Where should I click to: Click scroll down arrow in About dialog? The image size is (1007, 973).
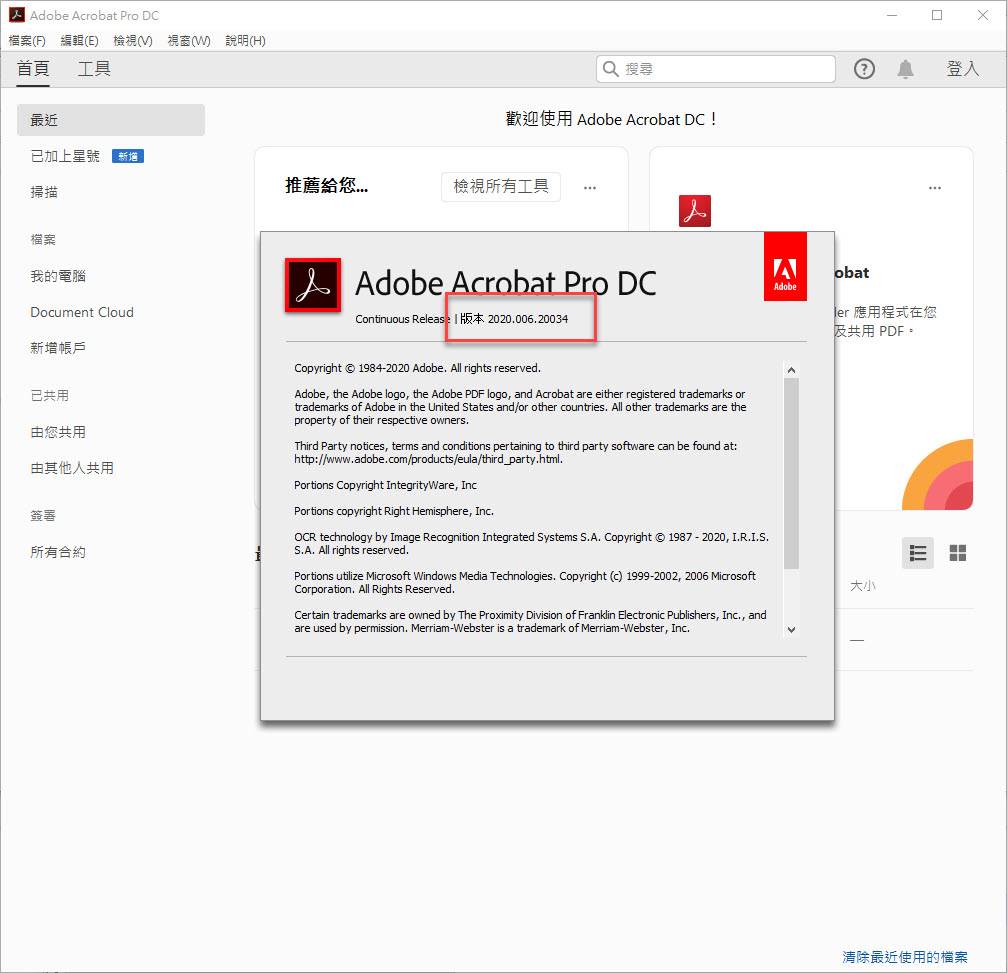(x=791, y=630)
